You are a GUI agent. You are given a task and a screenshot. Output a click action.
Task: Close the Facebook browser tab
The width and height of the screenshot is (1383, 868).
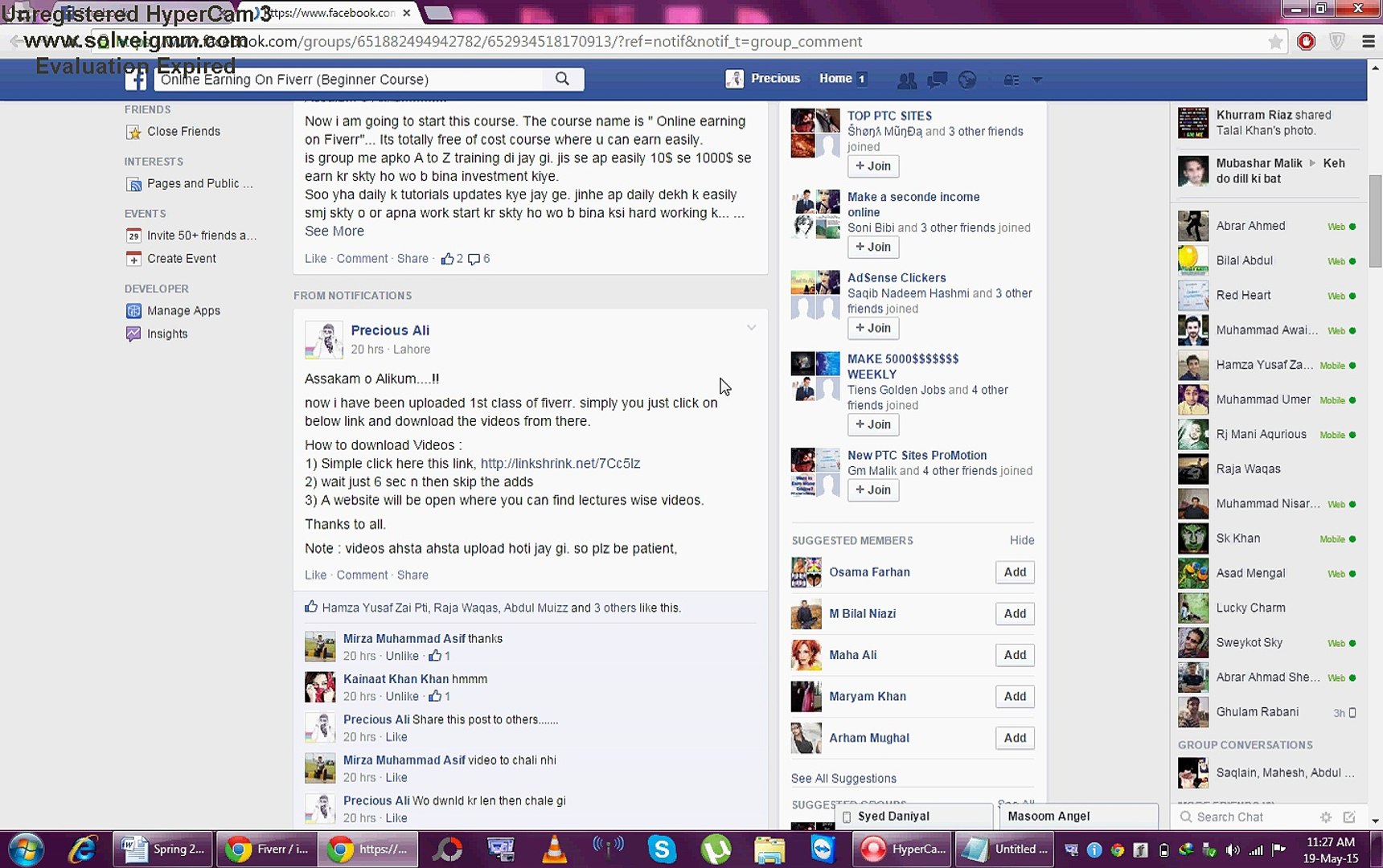coord(407,13)
